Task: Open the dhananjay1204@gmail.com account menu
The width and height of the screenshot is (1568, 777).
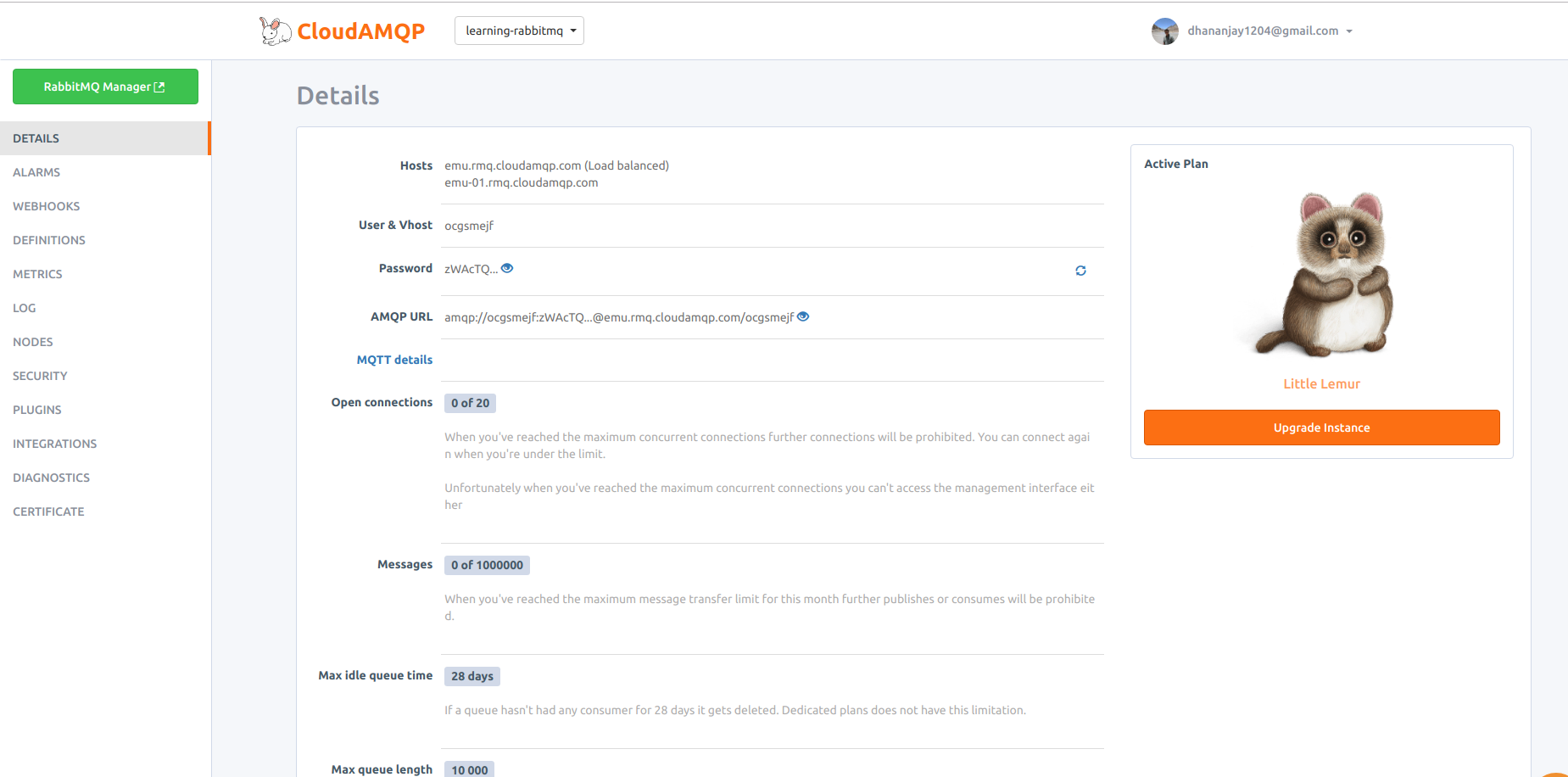Action: coord(1269,31)
